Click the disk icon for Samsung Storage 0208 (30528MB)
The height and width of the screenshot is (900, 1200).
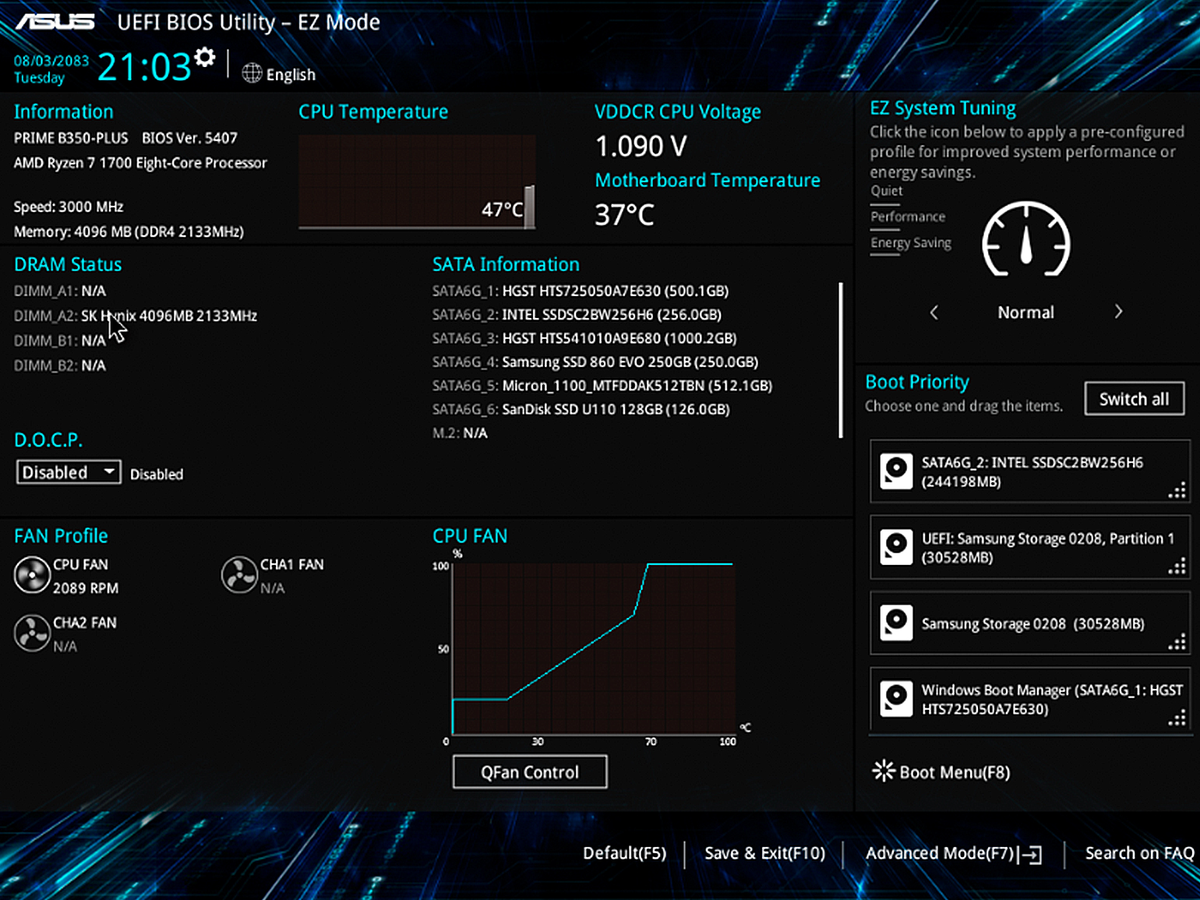(x=897, y=623)
